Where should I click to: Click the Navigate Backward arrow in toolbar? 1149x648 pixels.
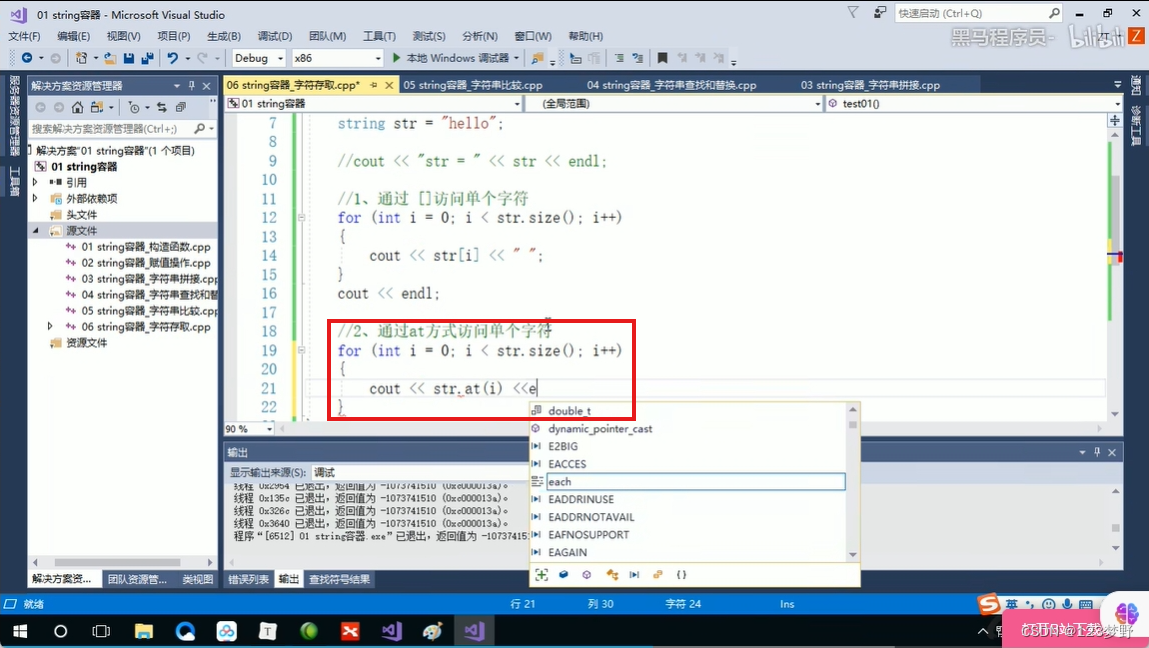[x=27, y=58]
